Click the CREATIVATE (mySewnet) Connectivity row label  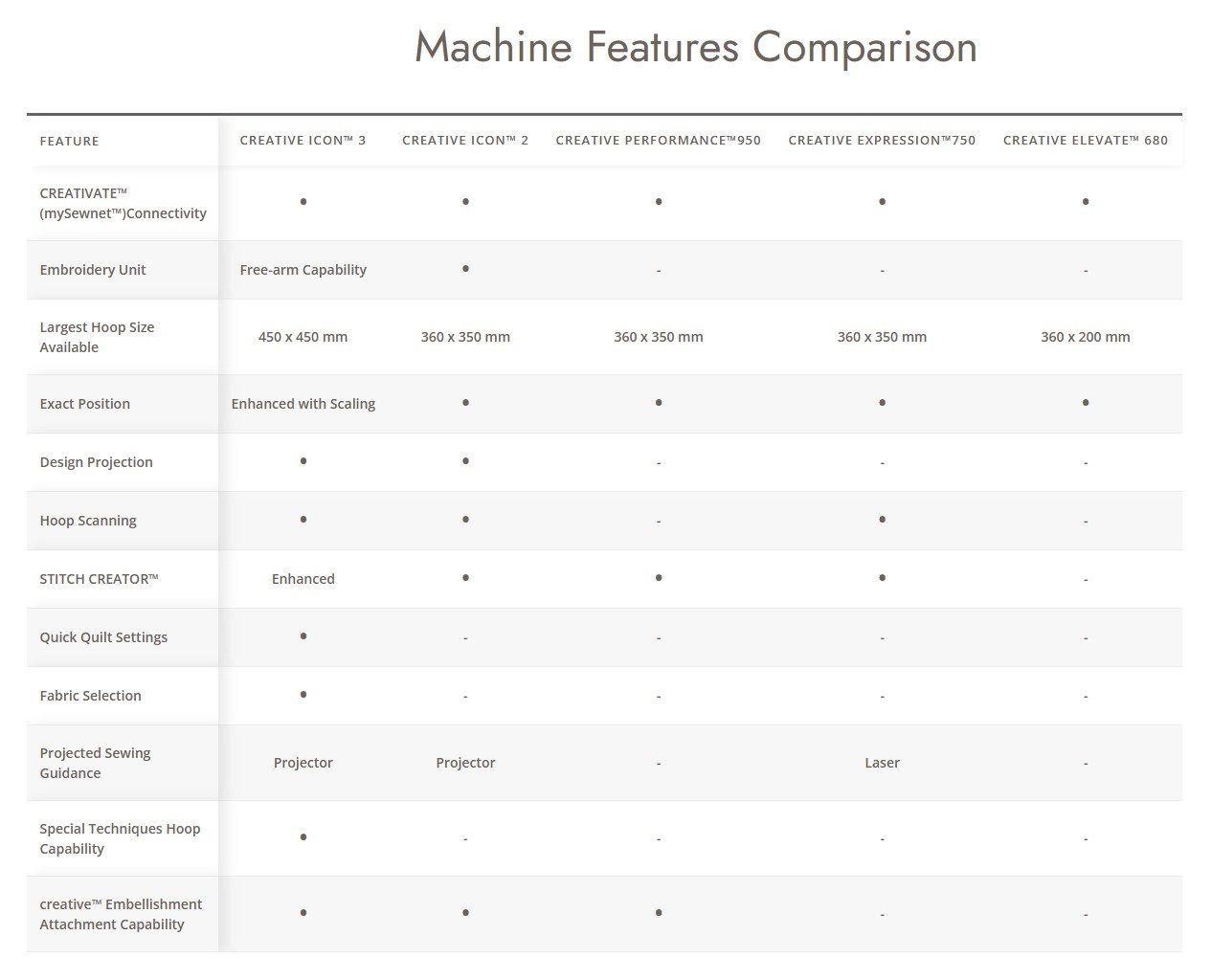coord(123,203)
